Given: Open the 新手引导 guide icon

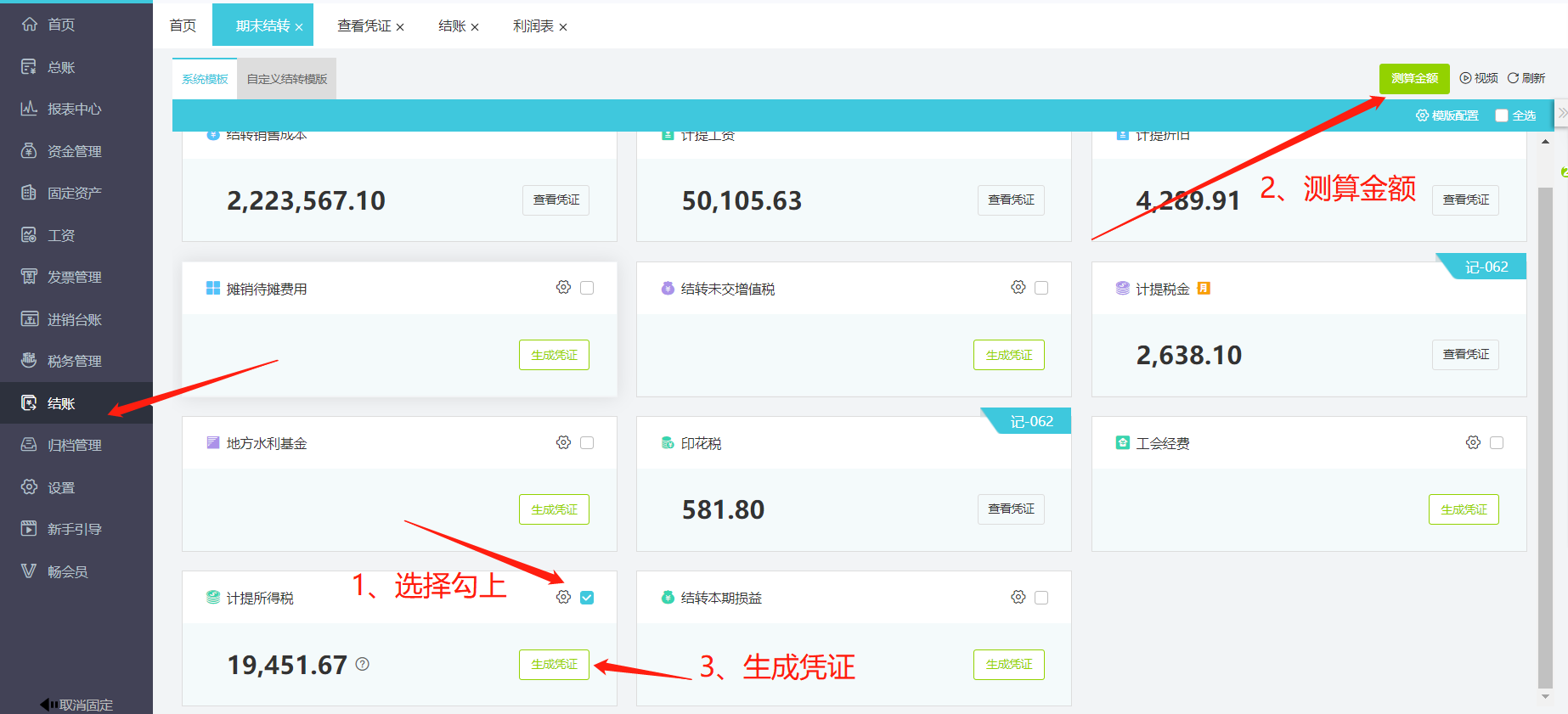Looking at the screenshot, I should pos(29,529).
